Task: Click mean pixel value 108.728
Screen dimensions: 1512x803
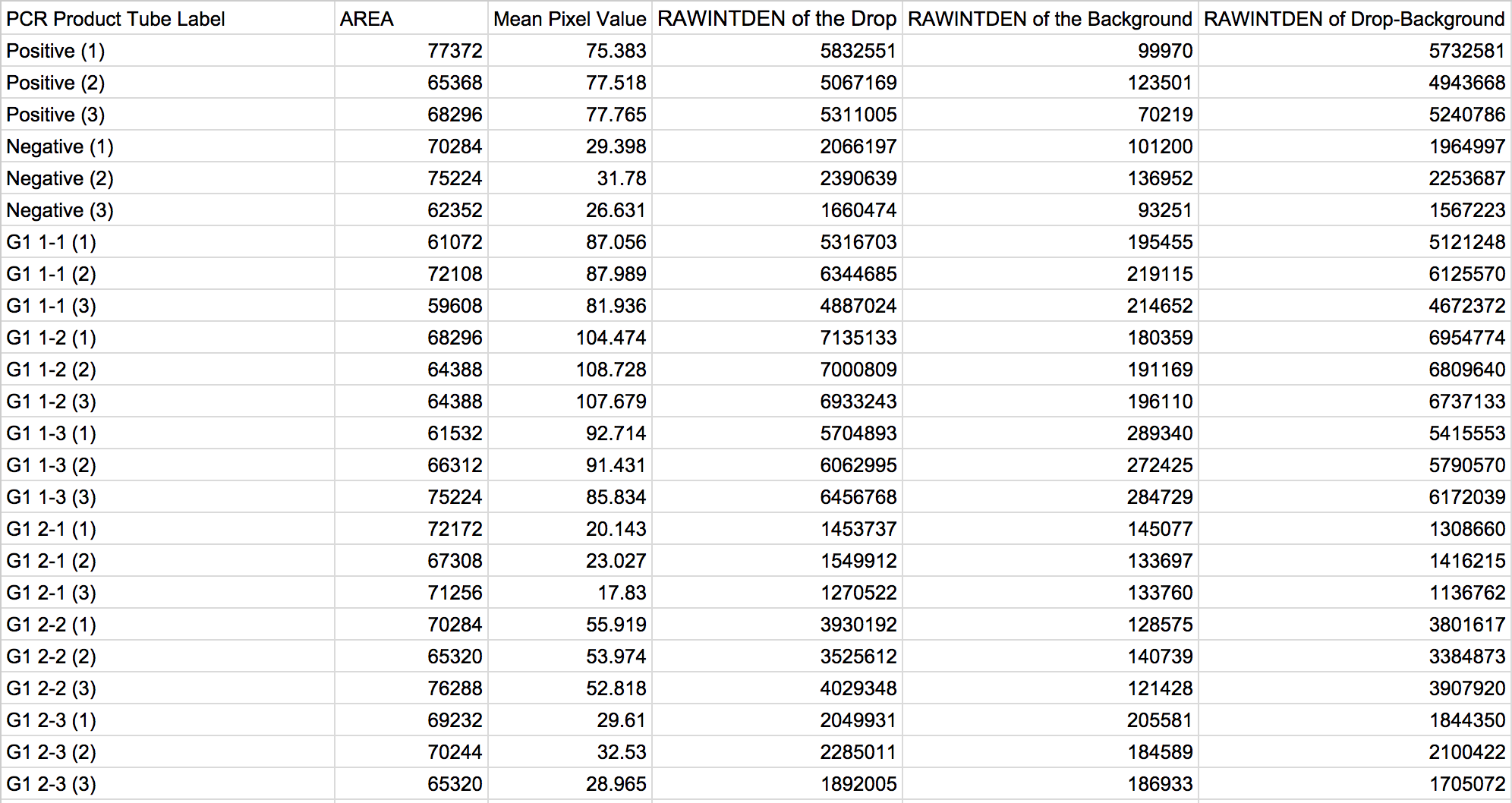Action: [611, 370]
